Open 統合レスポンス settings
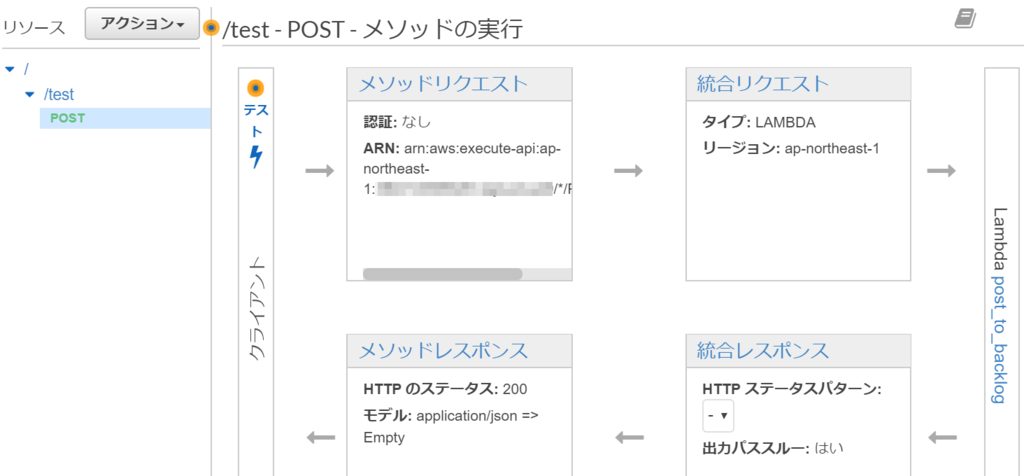 pos(763,351)
